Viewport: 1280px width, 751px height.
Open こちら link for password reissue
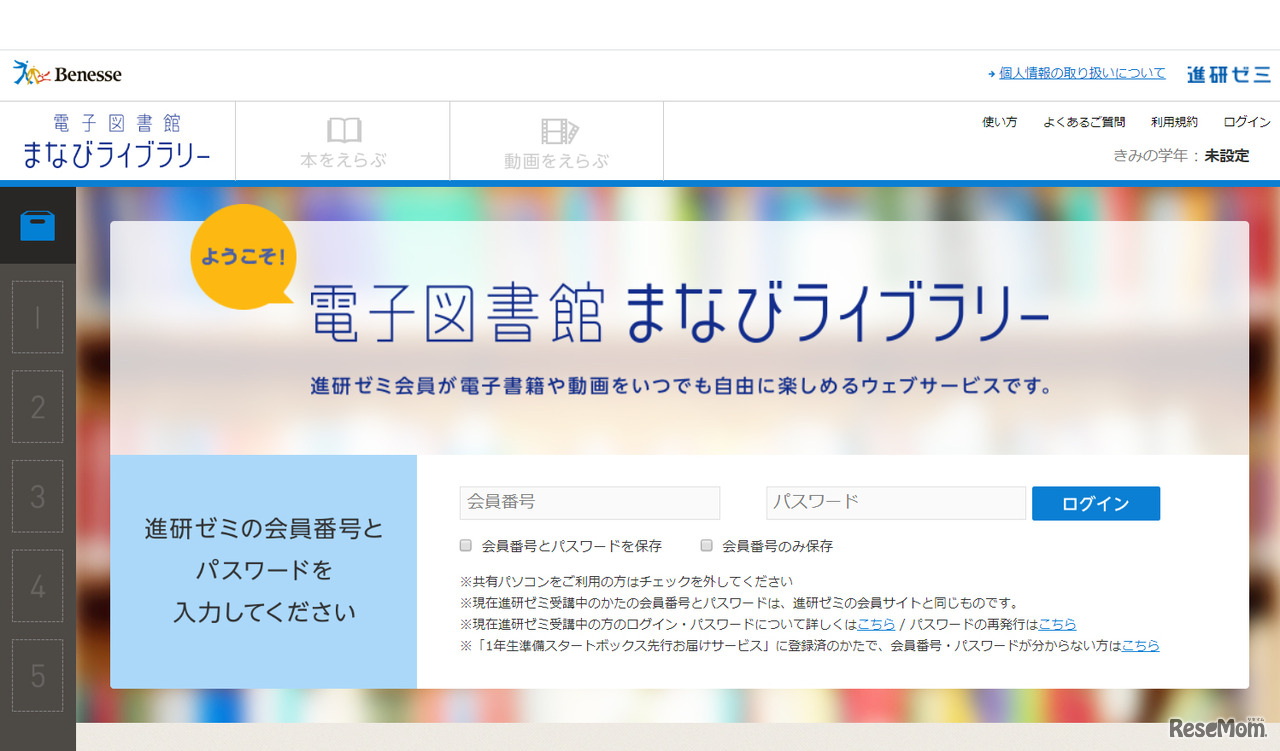tap(1055, 623)
